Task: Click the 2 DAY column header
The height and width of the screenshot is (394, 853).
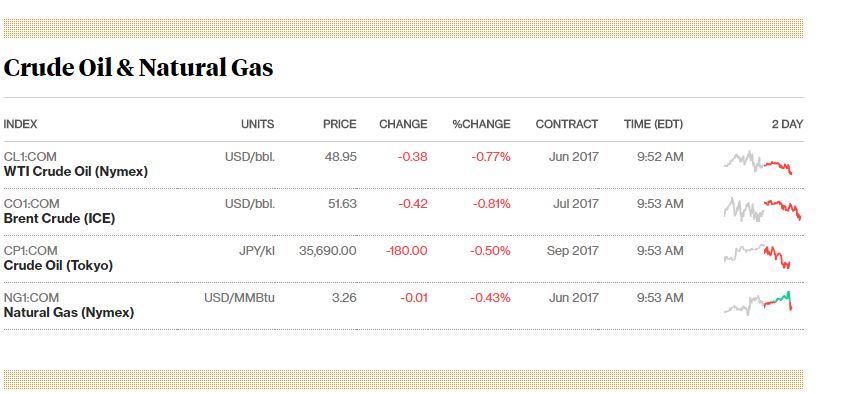Action: tap(787, 124)
